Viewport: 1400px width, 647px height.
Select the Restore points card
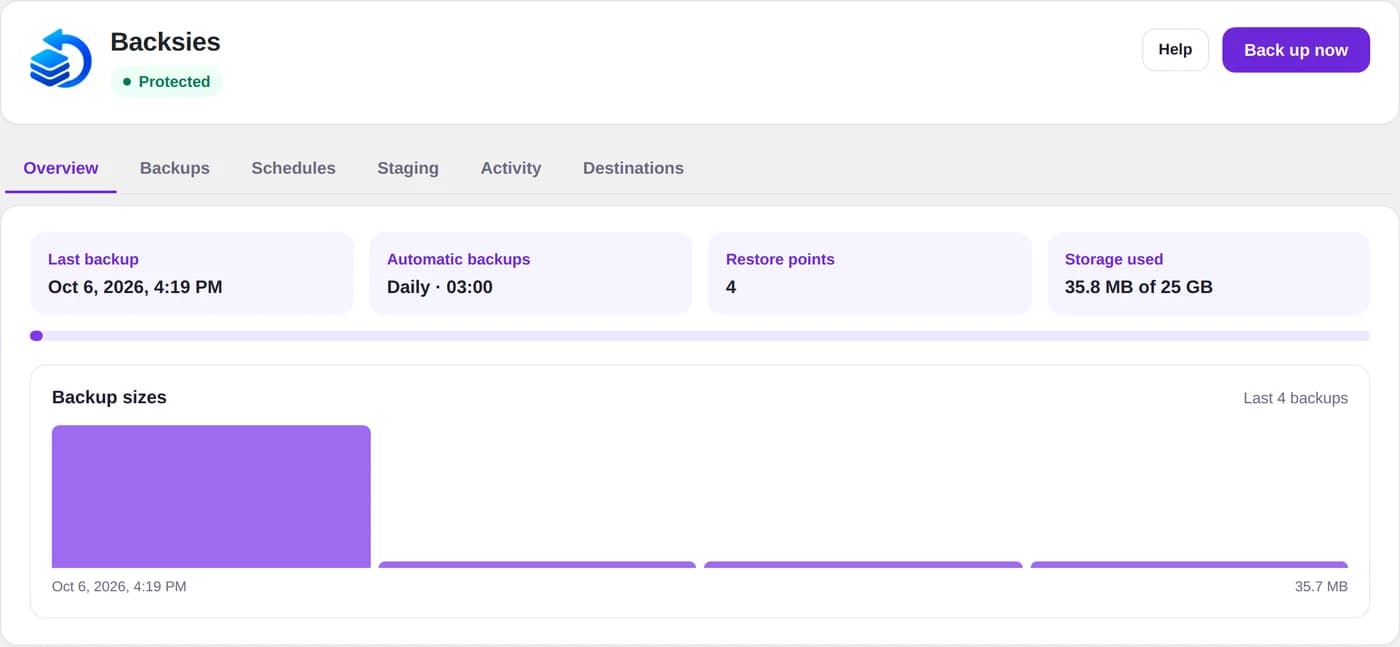point(869,273)
